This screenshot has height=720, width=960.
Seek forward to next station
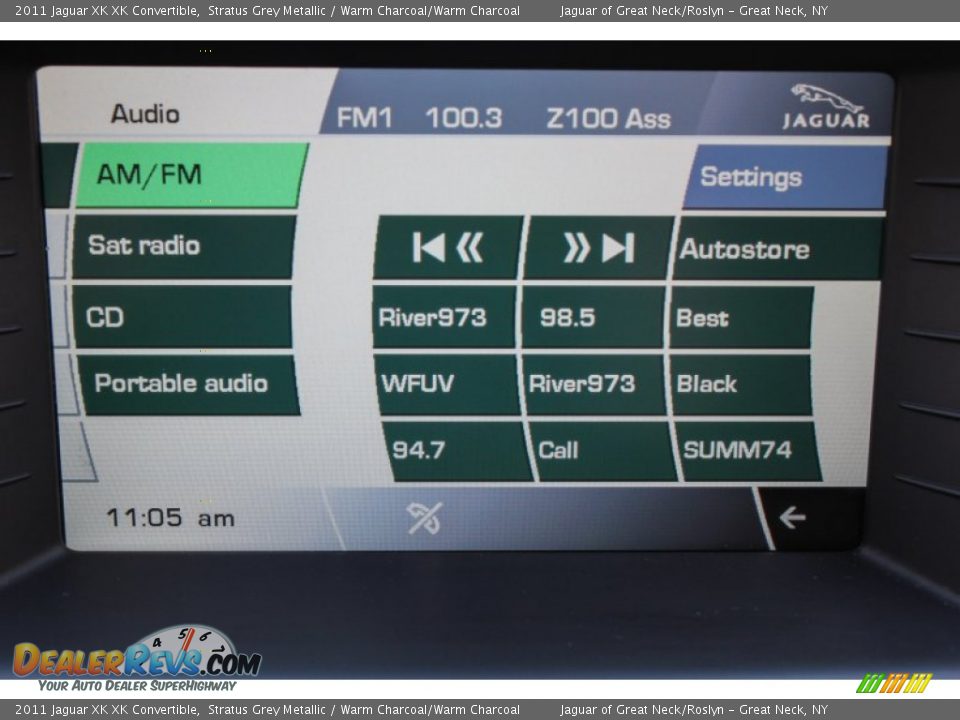(x=598, y=249)
